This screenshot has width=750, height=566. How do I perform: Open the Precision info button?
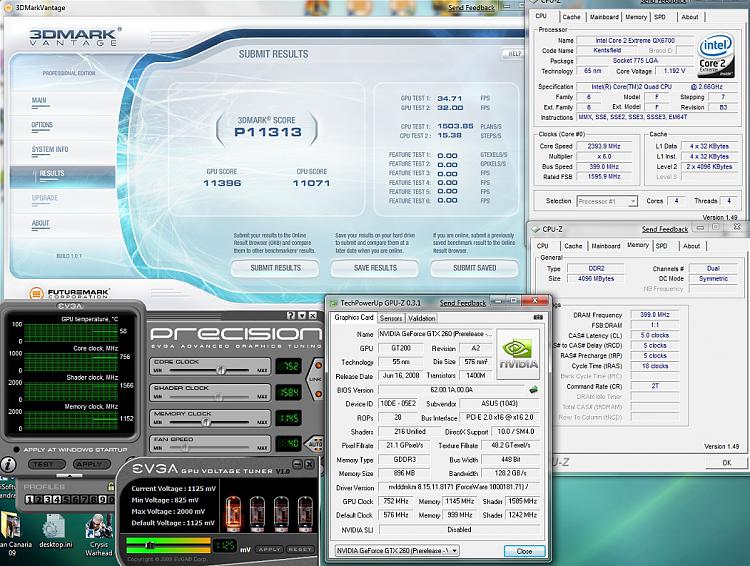(9, 464)
